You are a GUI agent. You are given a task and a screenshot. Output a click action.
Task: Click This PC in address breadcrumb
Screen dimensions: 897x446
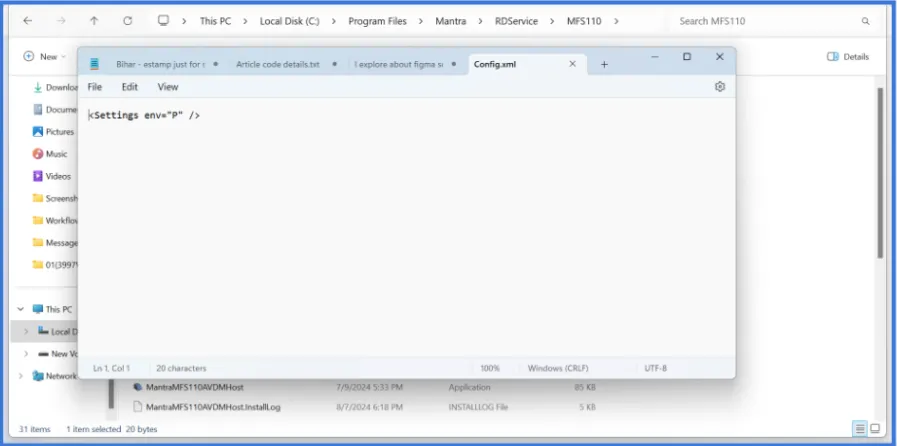pos(215,21)
